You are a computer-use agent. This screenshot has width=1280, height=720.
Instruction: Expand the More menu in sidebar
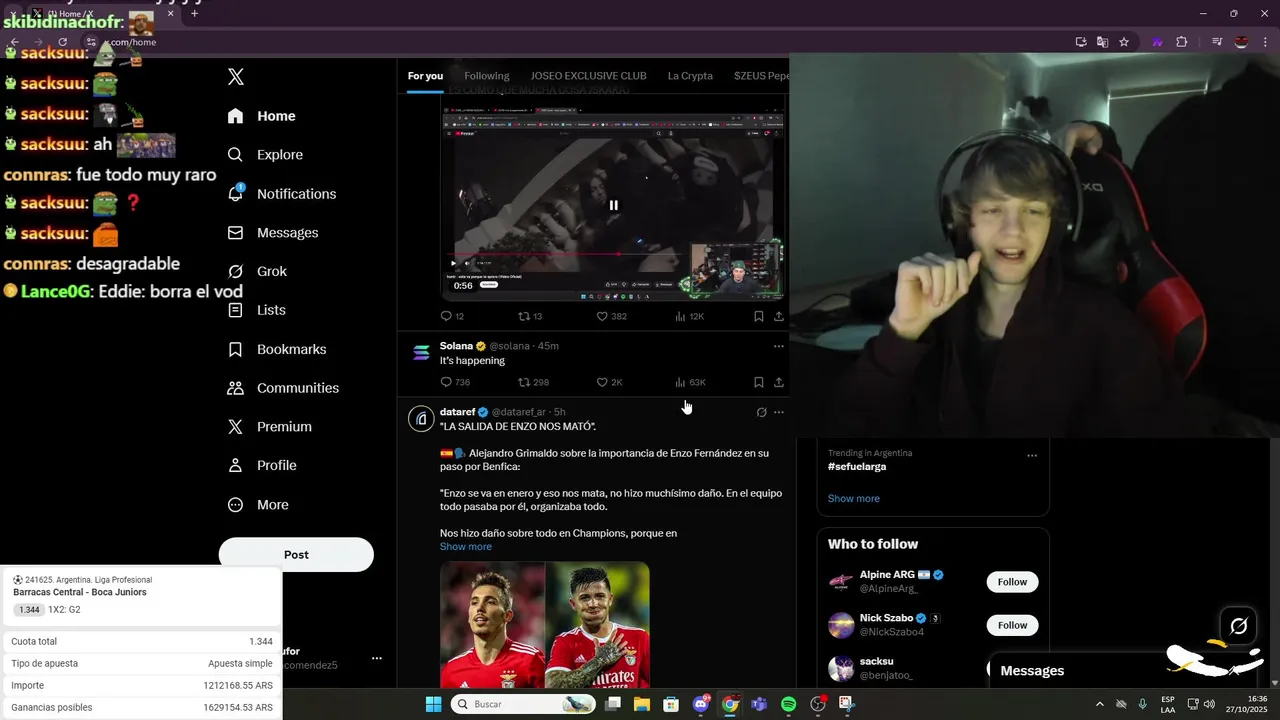(x=258, y=505)
